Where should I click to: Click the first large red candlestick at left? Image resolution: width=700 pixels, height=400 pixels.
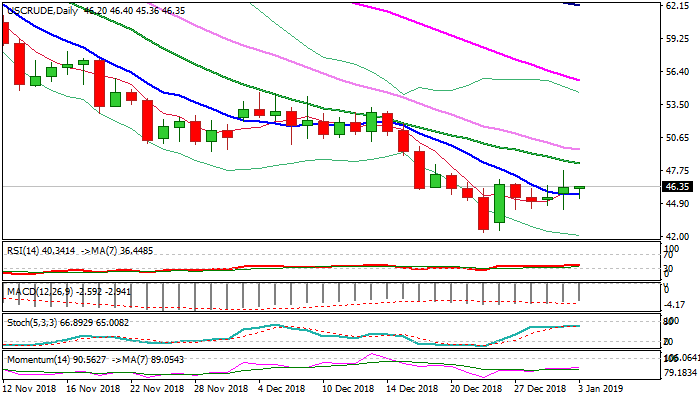[19, 63]
